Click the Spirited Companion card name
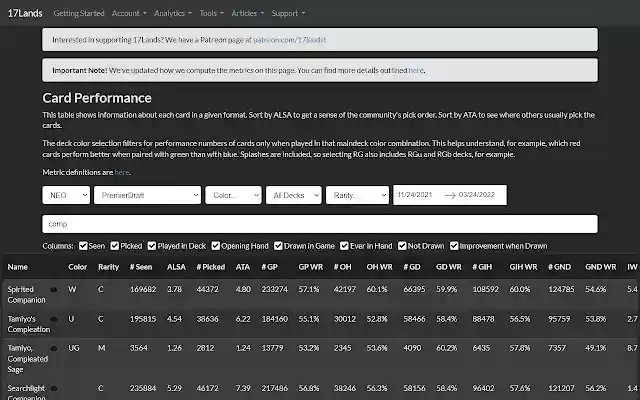 (27, 295)
